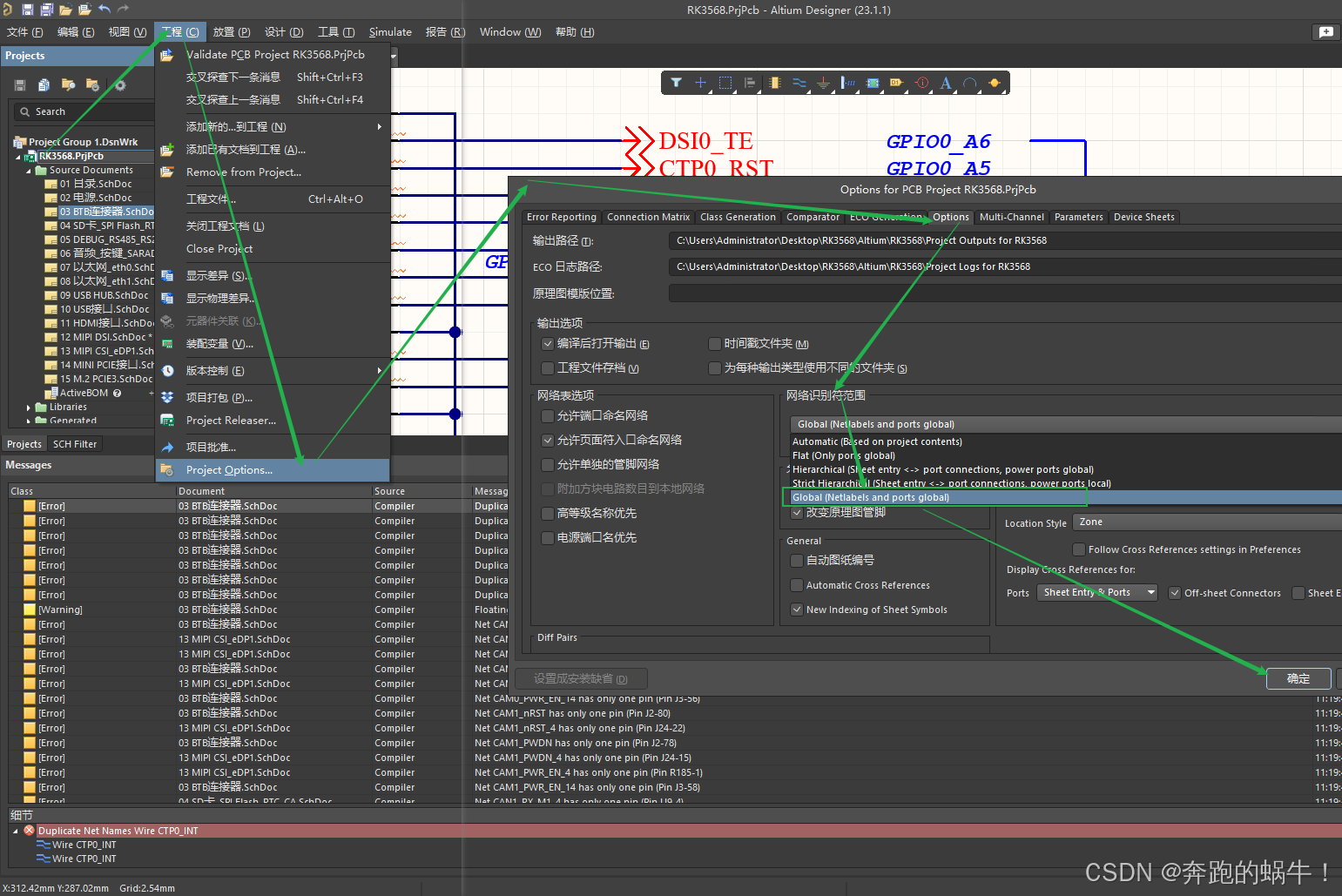The width and height of the screenshot is (1342, 896).
Task: Collapse the Source Documents folder
Action: tap(28, 172)
